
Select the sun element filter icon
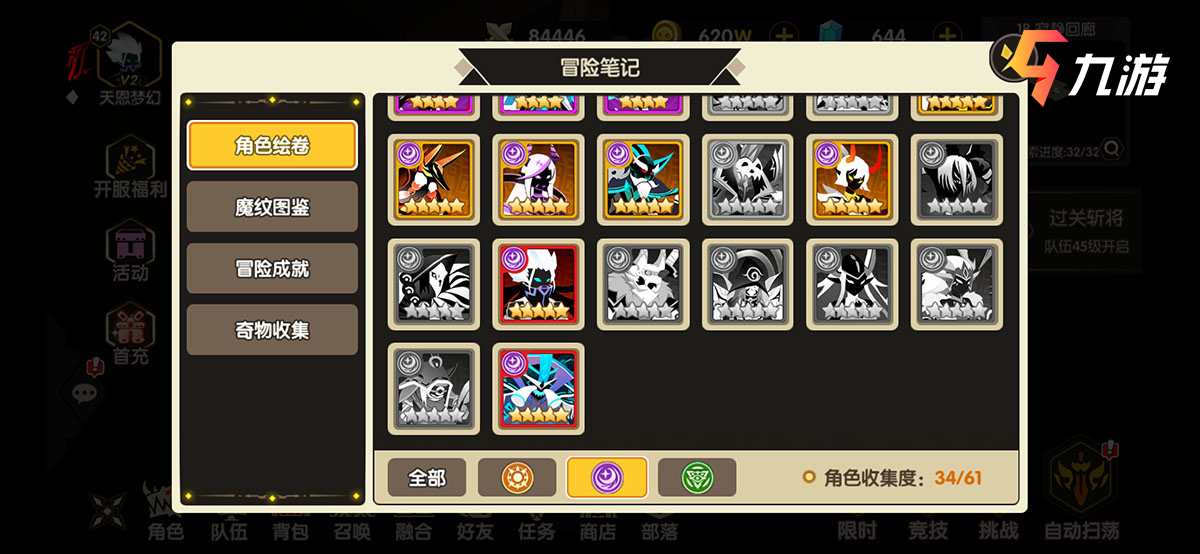pyautogui.click(x=516, y=478)
